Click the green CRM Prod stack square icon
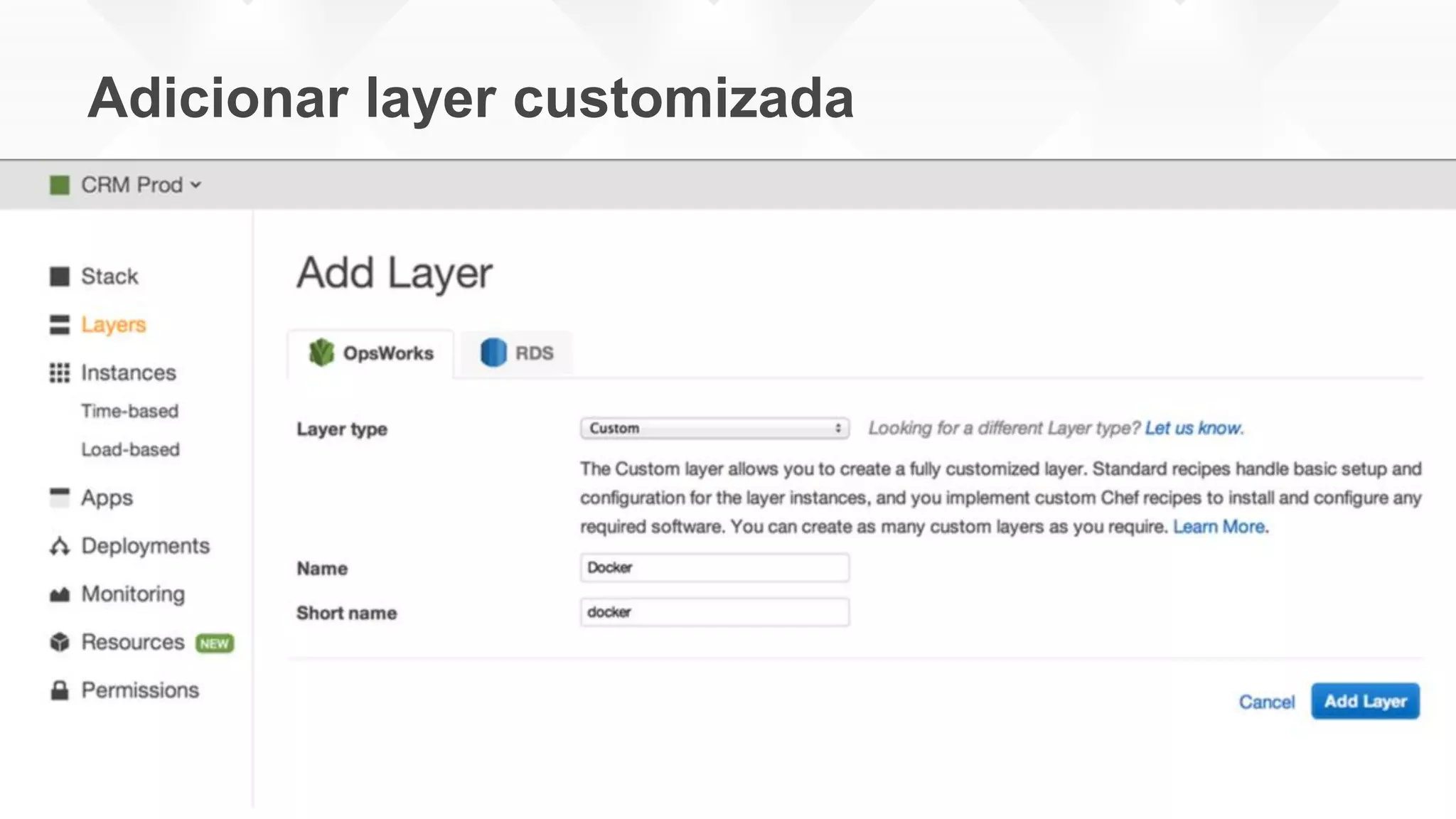 pyautogui.click(x=60, y=186)
